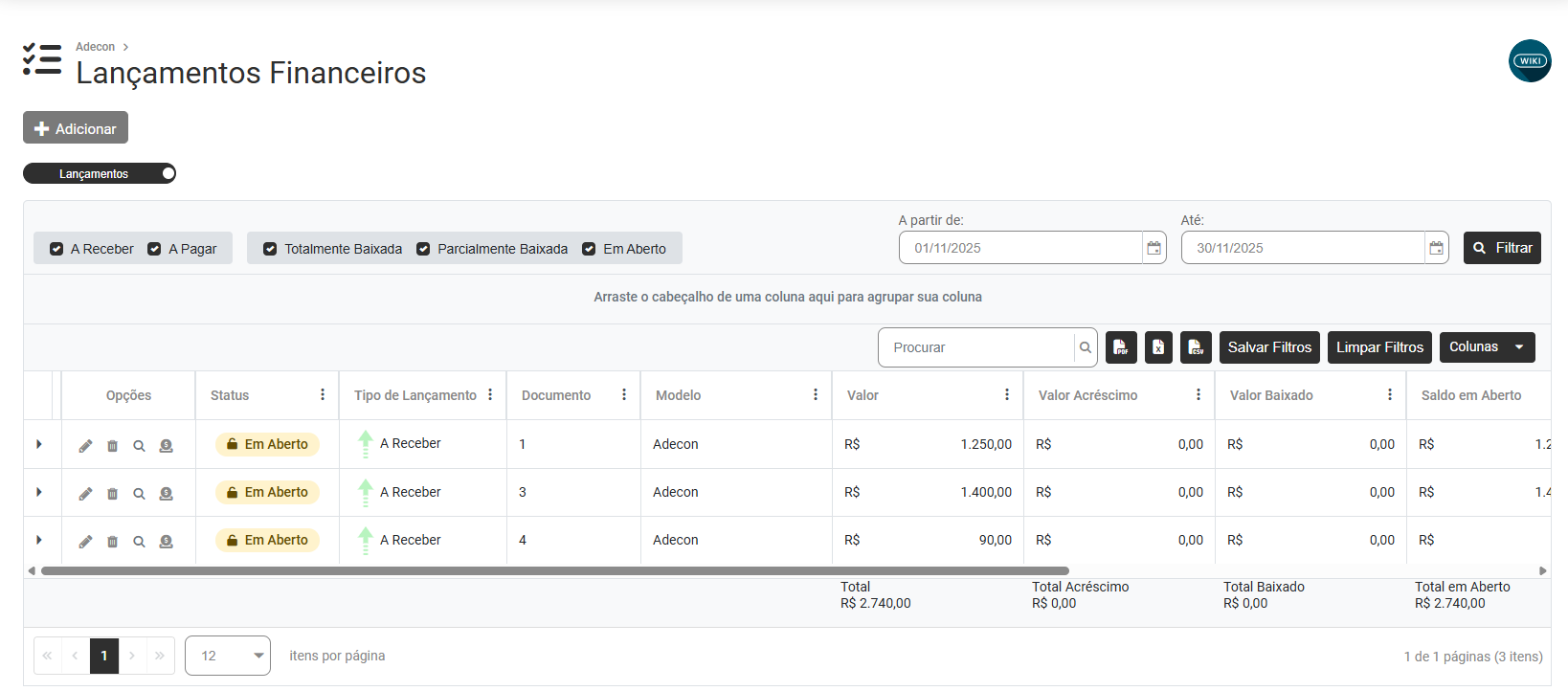Screen dimensions: 1568x691
Task: Open the items per page dropdown
Action: [x=227, y=656]
